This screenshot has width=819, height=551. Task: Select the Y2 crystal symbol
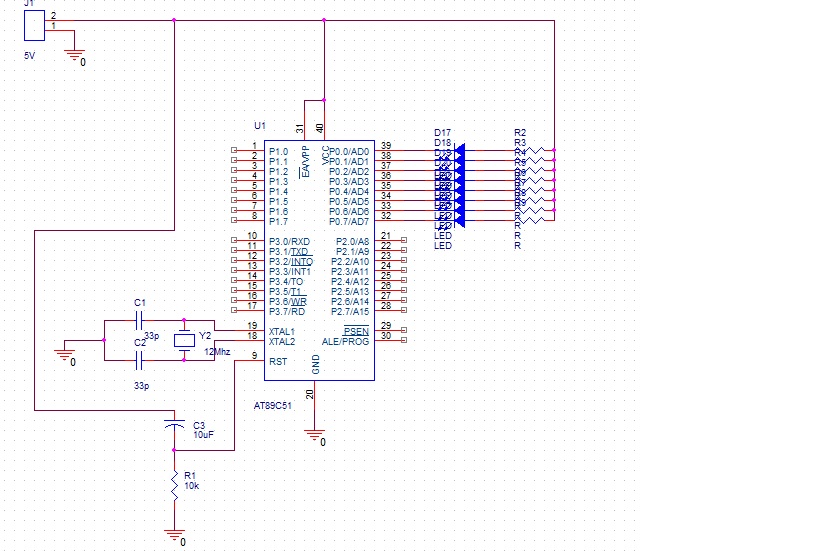[184, 341]
